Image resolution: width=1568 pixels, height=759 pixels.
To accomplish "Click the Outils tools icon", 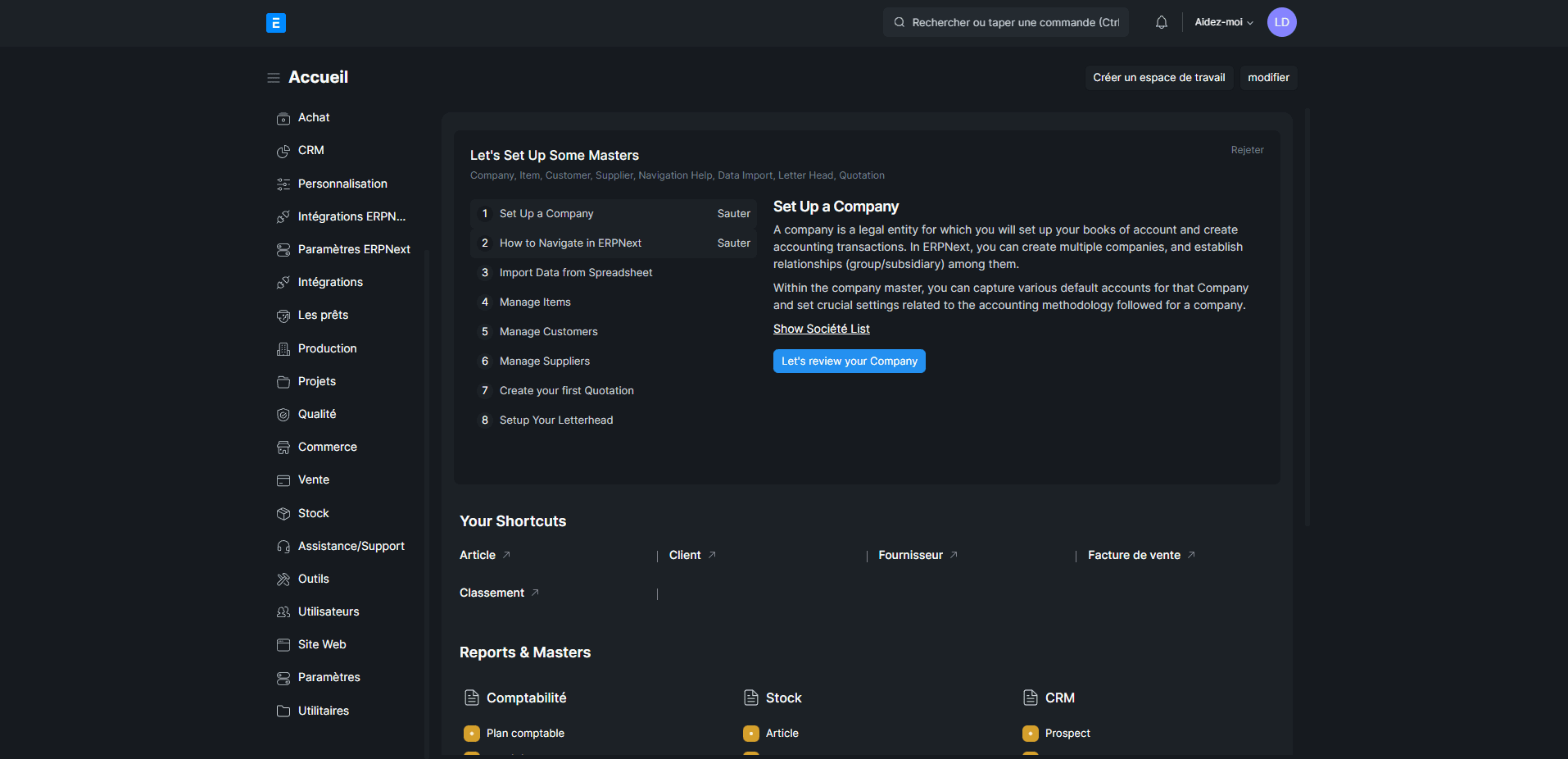I will pyautogui.click(x=283, y=579).
